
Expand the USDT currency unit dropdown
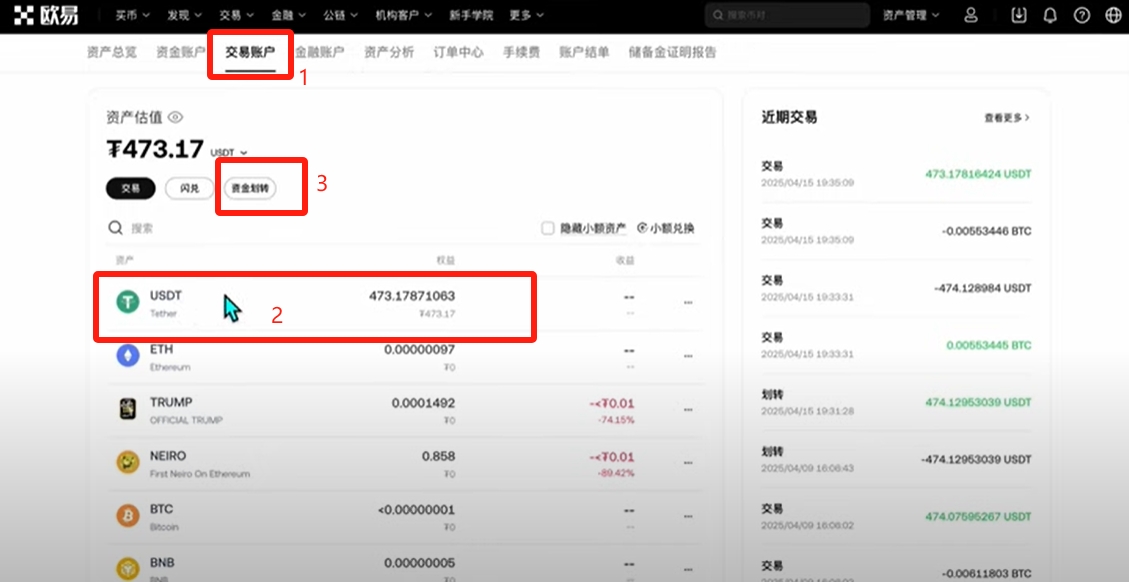click(x=229, y=153)
